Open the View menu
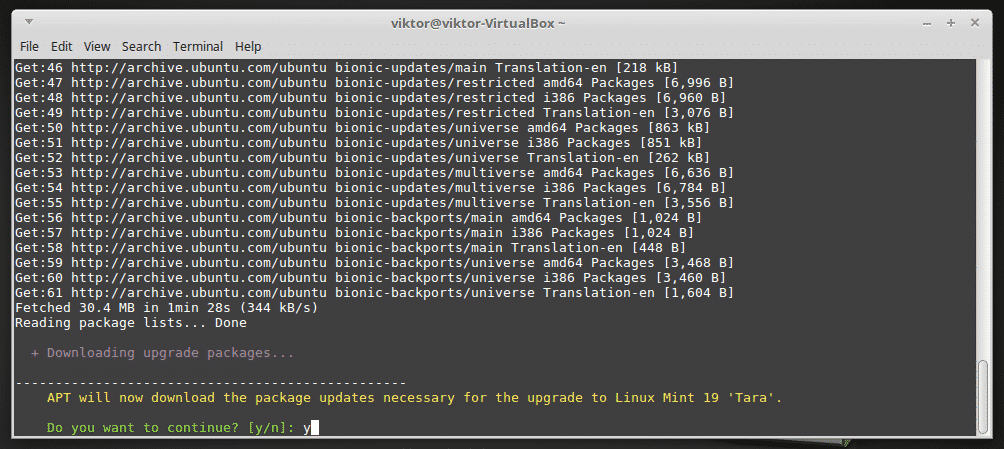The height and width of the screenshot is (449, 1004). [97, 46]
